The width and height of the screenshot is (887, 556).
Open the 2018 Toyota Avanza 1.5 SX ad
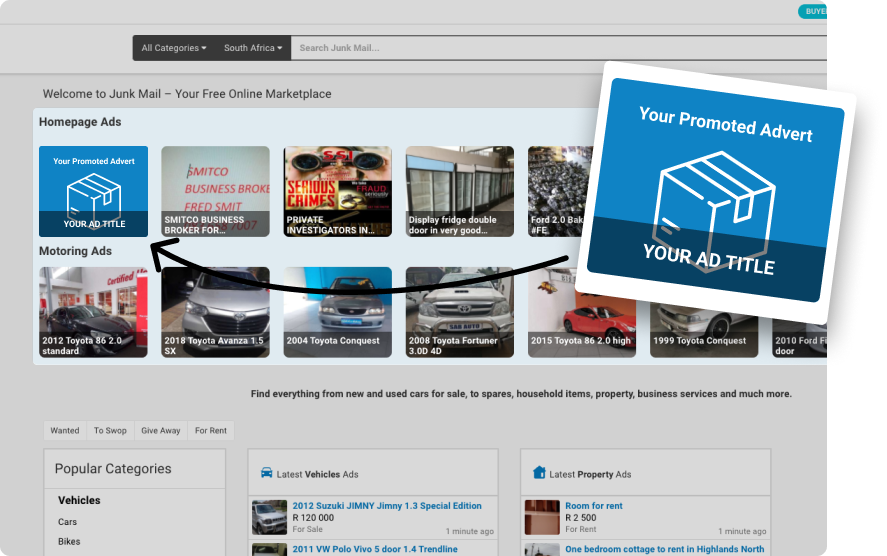(216, 312)
